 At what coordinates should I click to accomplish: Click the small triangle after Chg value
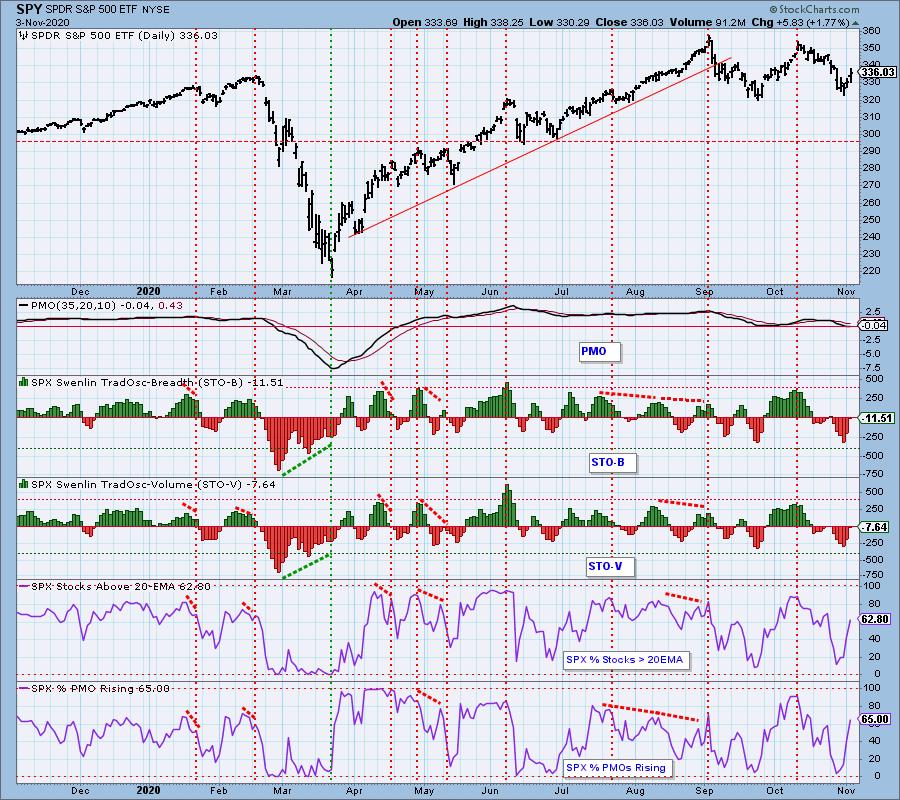[x=855, y=23]
